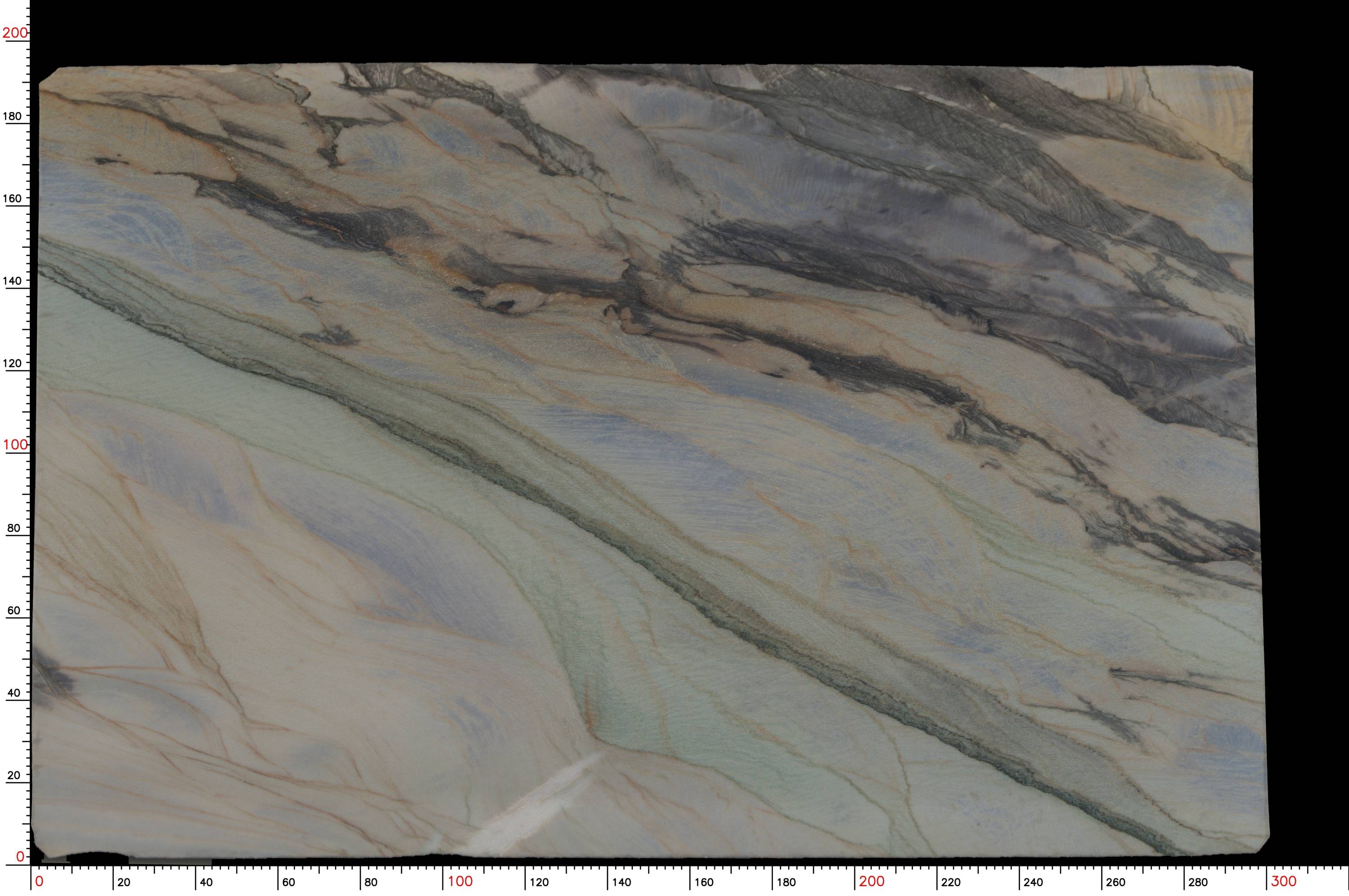This screenshot has height=896, width=1349.
Task: Click the 180 label on the bottom ruler
Action: pos(787,882)
